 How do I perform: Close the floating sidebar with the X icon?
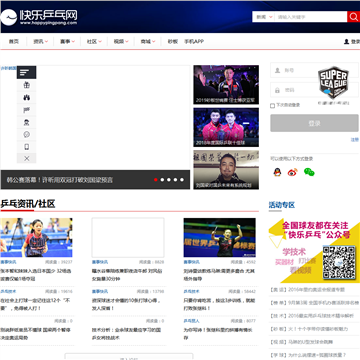click(27, 159)
